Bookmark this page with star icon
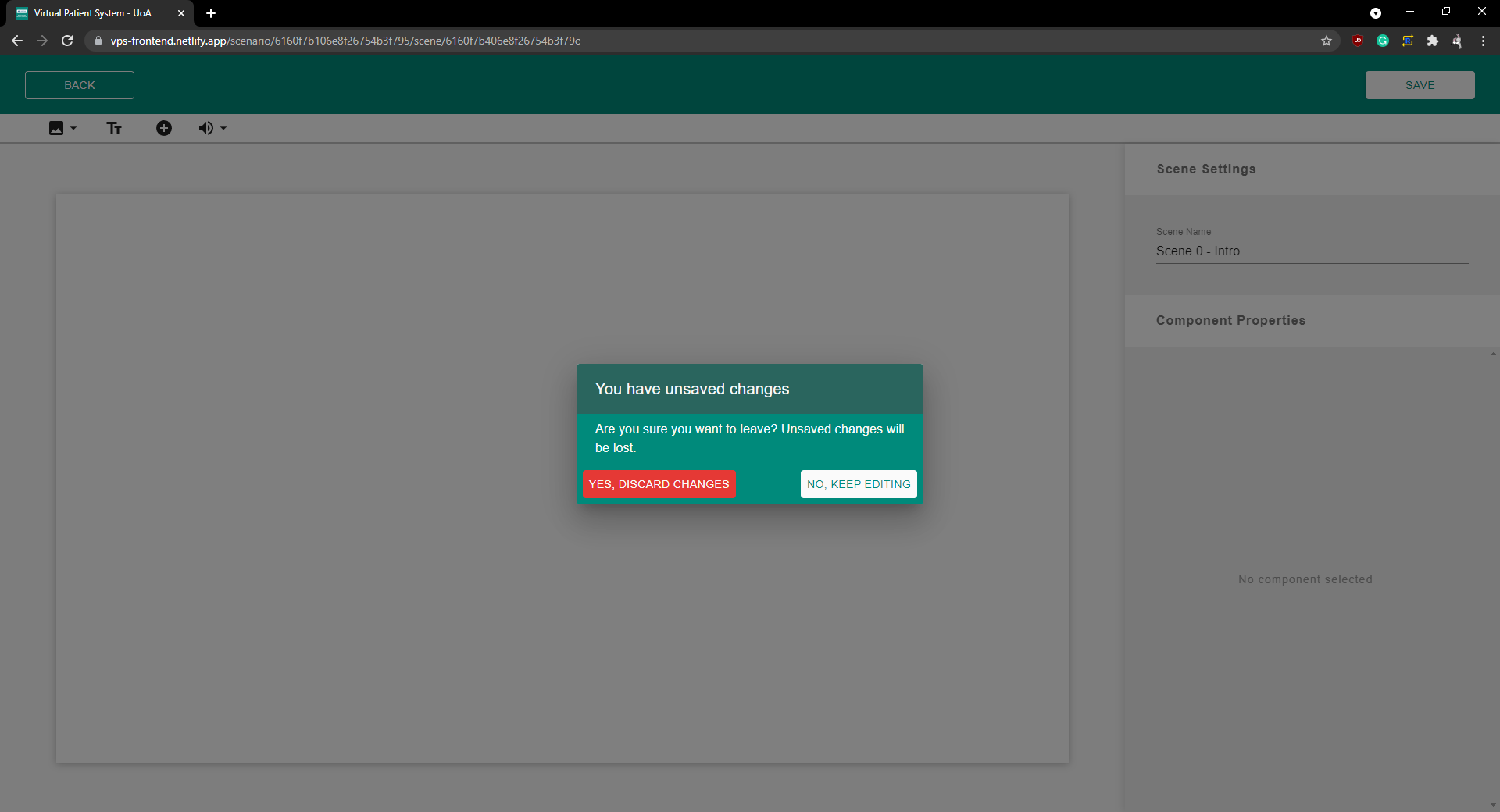The height and width of the screenshot is (812, 1500). (1326, 41)
